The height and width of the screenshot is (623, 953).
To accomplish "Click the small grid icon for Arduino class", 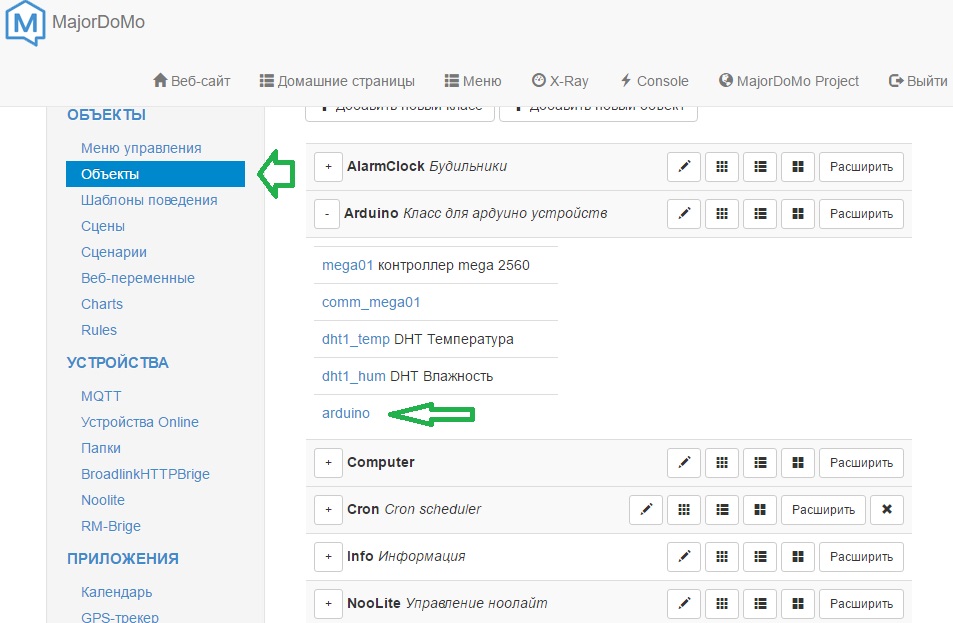I will click(x=722, y=214).
